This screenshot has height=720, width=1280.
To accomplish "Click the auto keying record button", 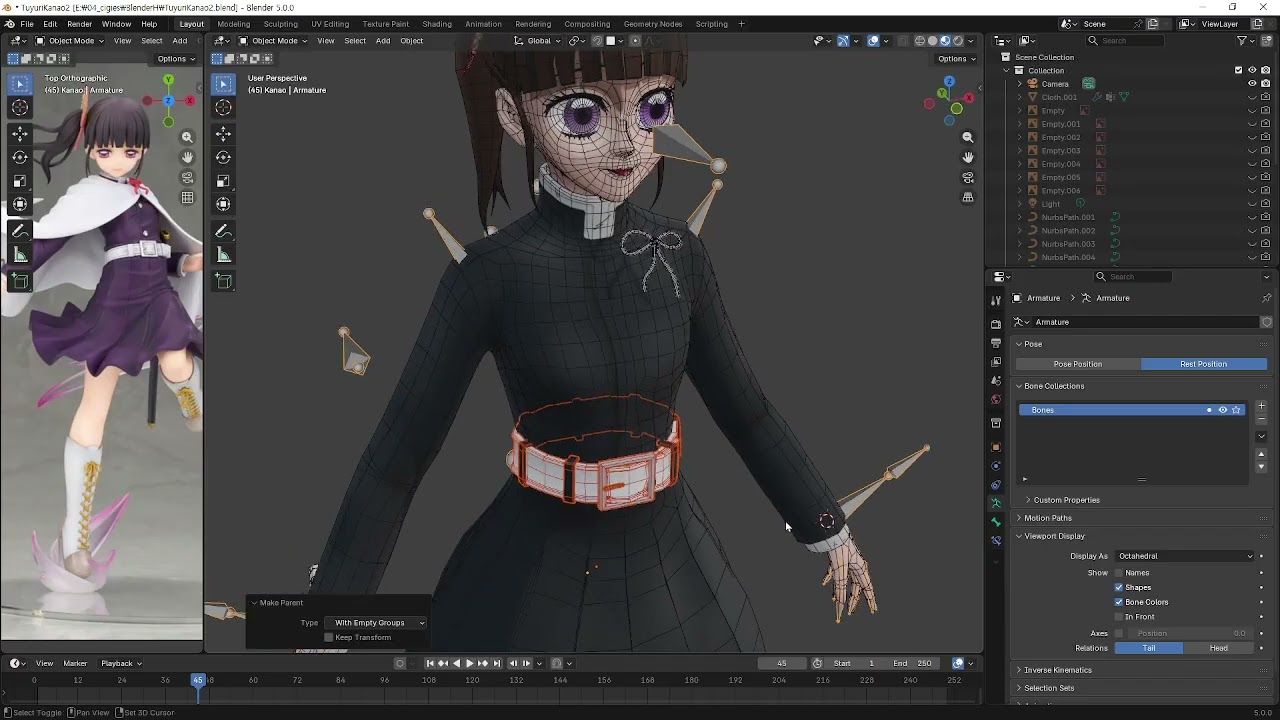I will click(400, 663).
